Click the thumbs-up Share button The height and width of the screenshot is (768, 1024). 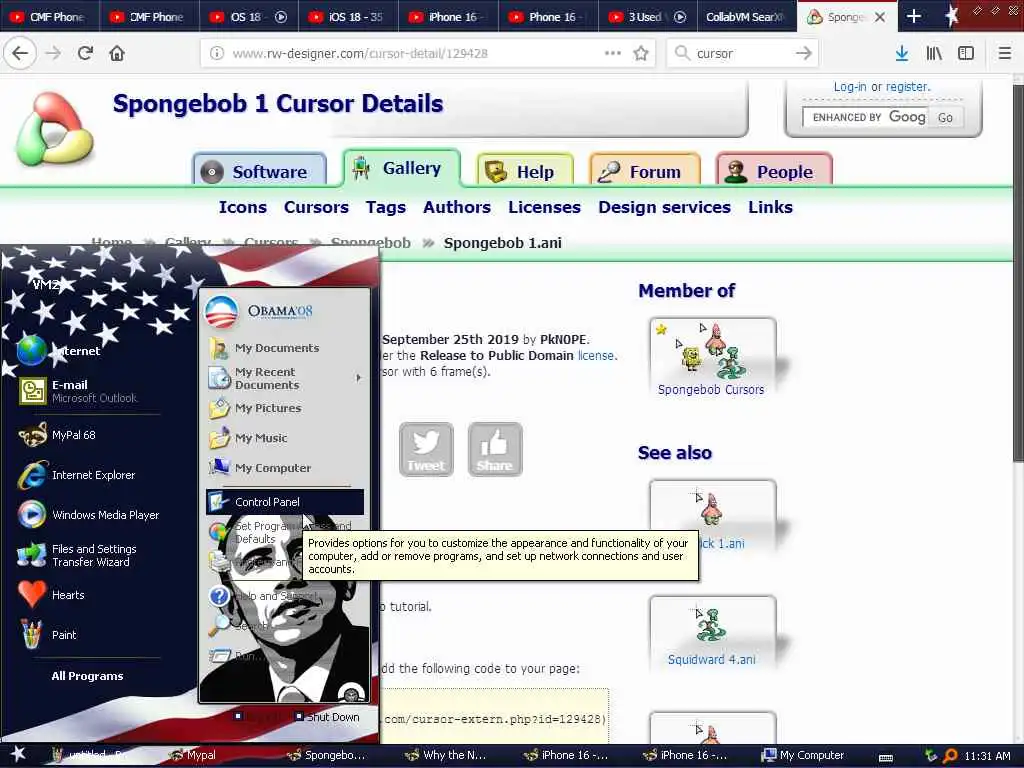(494, 449)
